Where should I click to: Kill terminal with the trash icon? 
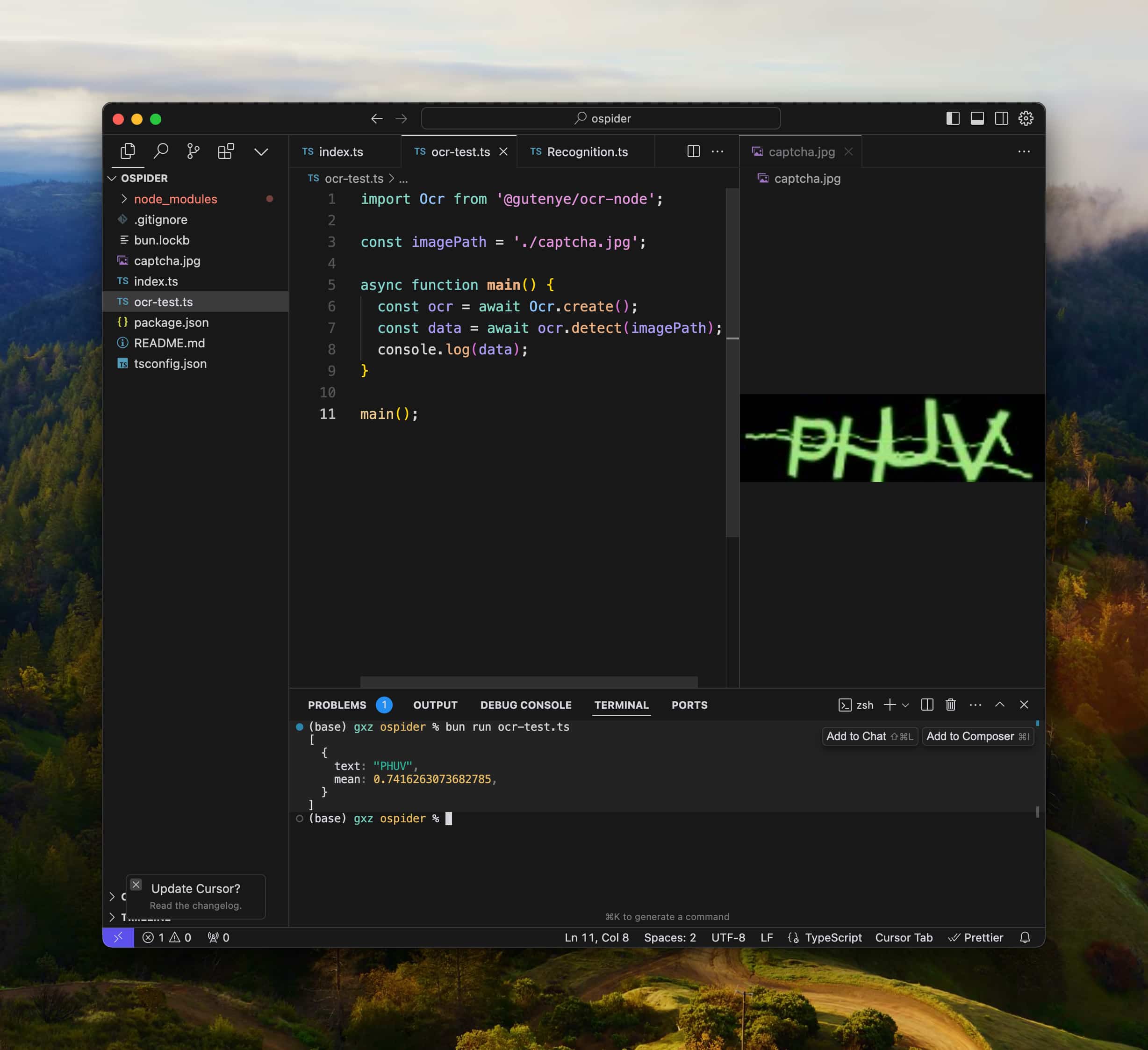(950, 705)
